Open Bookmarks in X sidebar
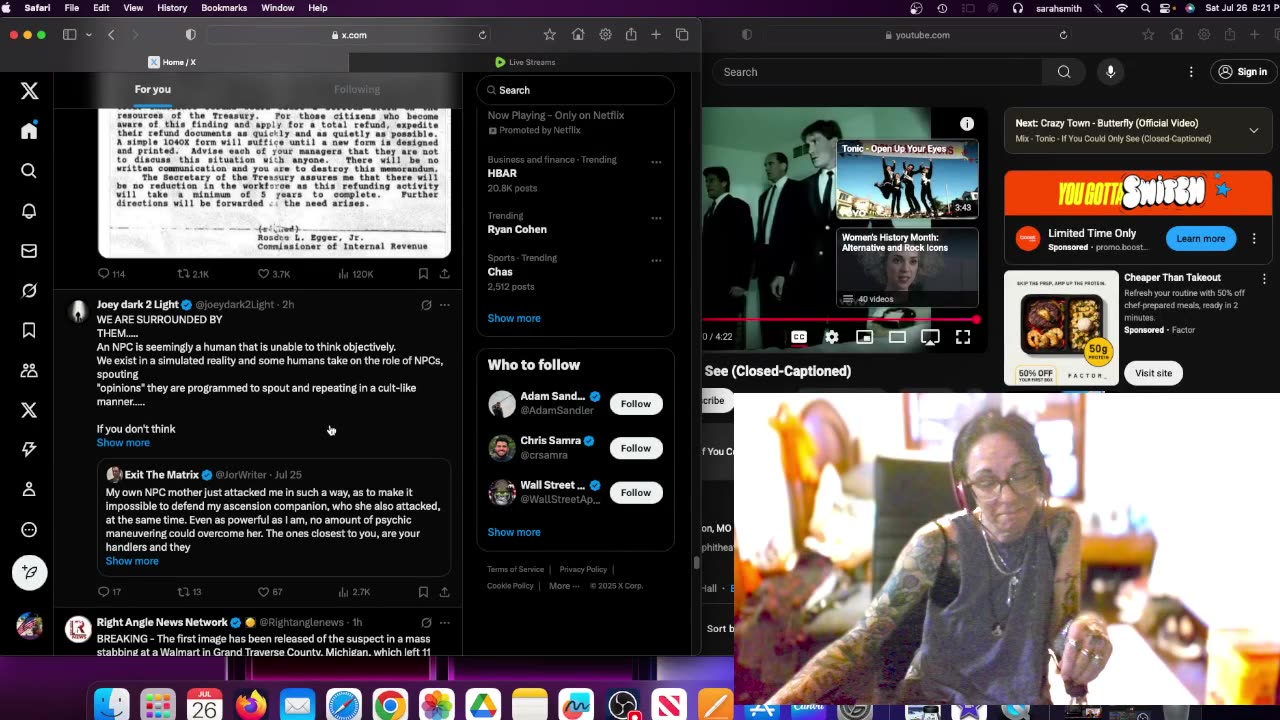The height and width of the screenshot is (720, 1280). [x=29, y=330]
